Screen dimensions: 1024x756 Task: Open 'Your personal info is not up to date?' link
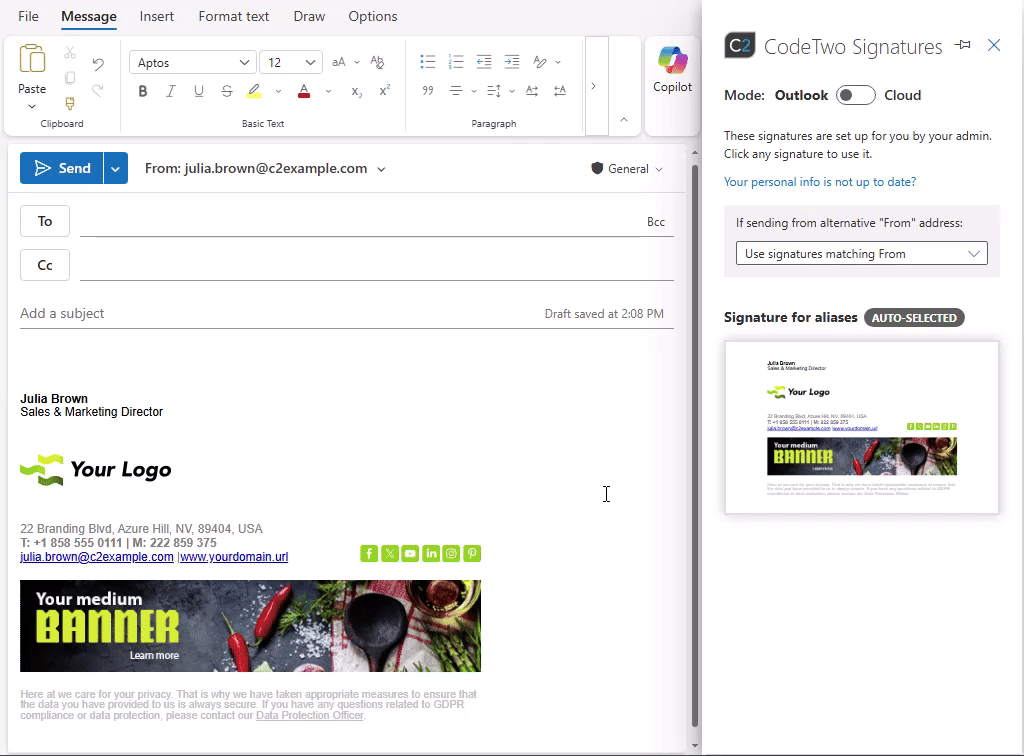click(820, 182)
